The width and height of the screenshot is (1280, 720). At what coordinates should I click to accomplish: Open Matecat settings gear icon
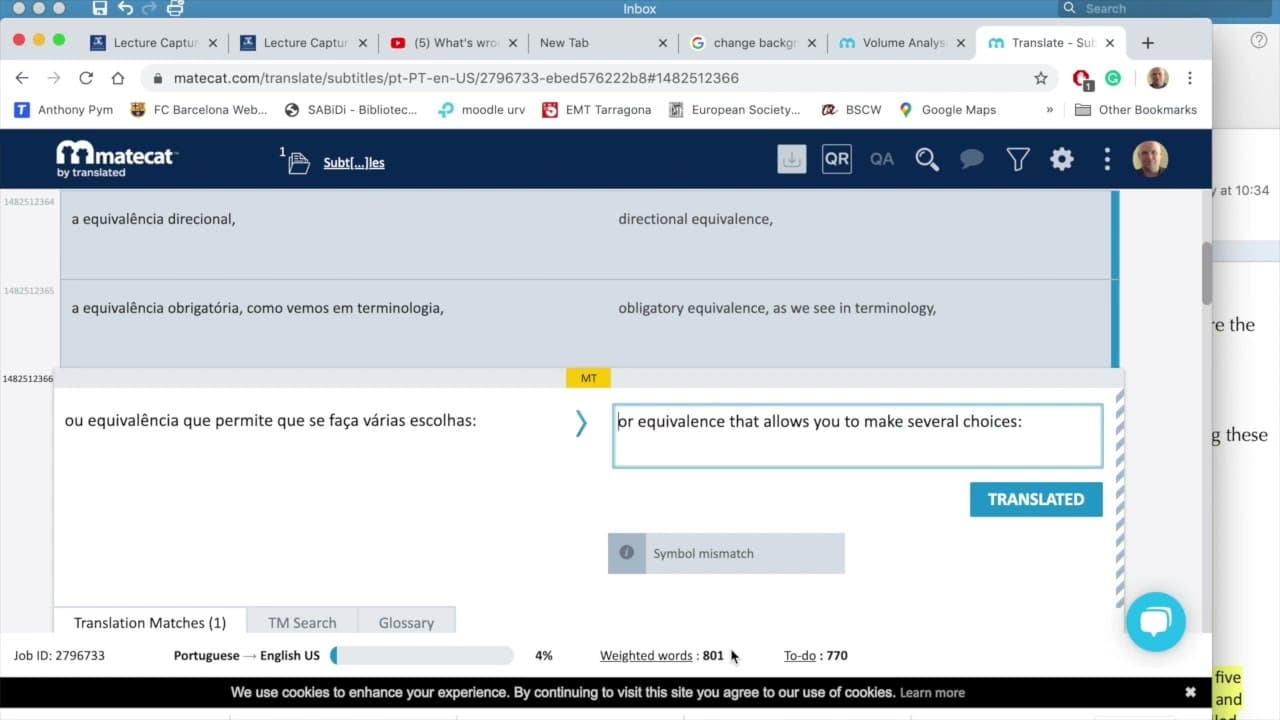[x=1062, y=159]
